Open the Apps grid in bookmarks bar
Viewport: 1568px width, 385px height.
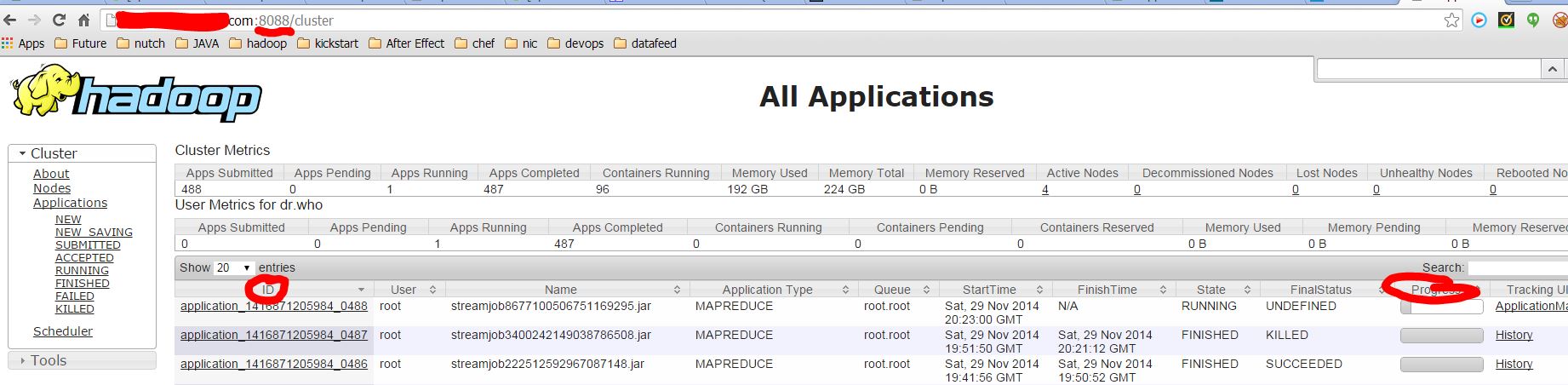tap(23, 43)
